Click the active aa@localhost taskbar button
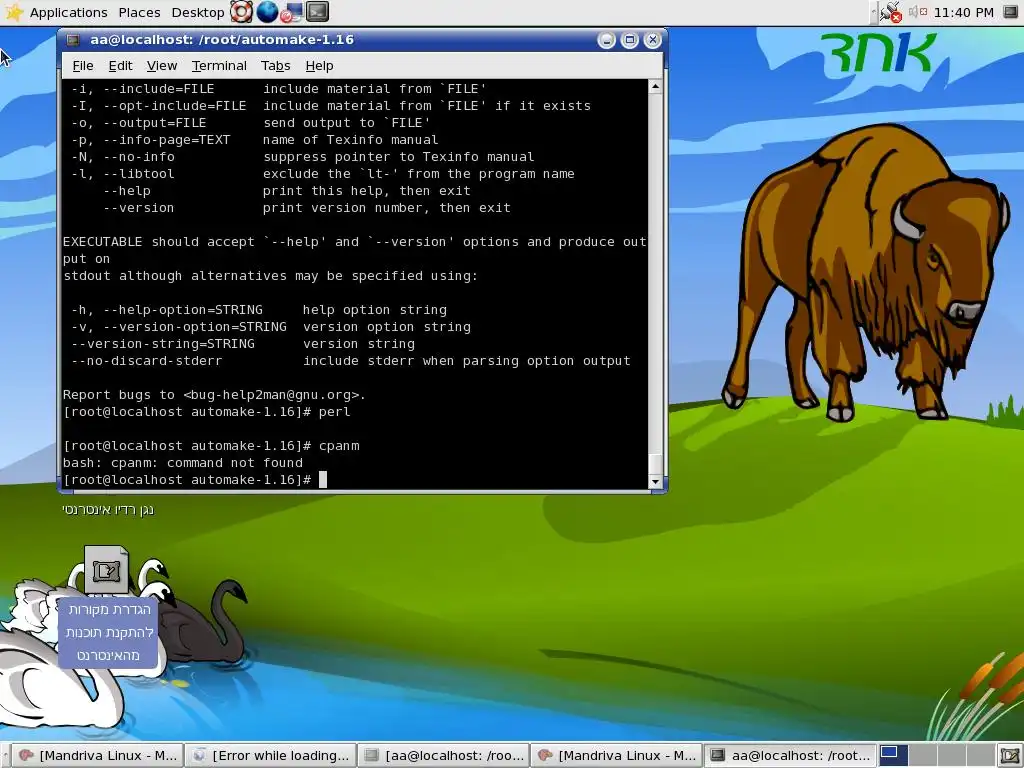 [x=790, y=756]
